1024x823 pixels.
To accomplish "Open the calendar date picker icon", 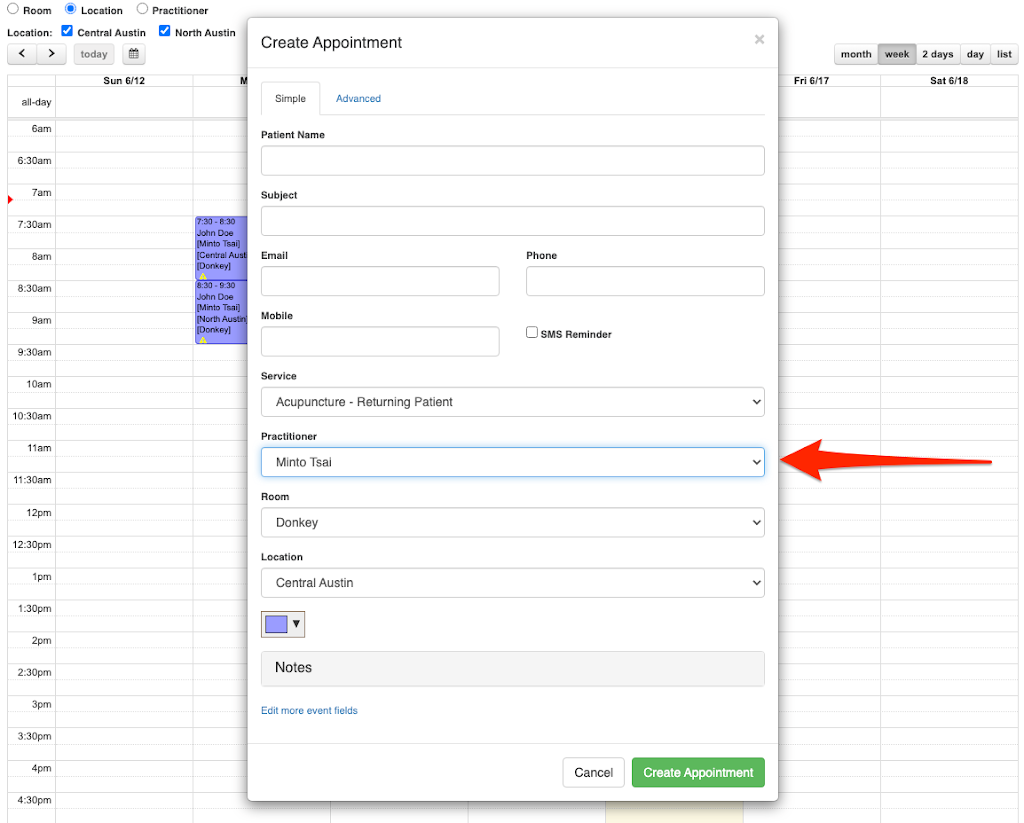I will click(x=133, y=54).
